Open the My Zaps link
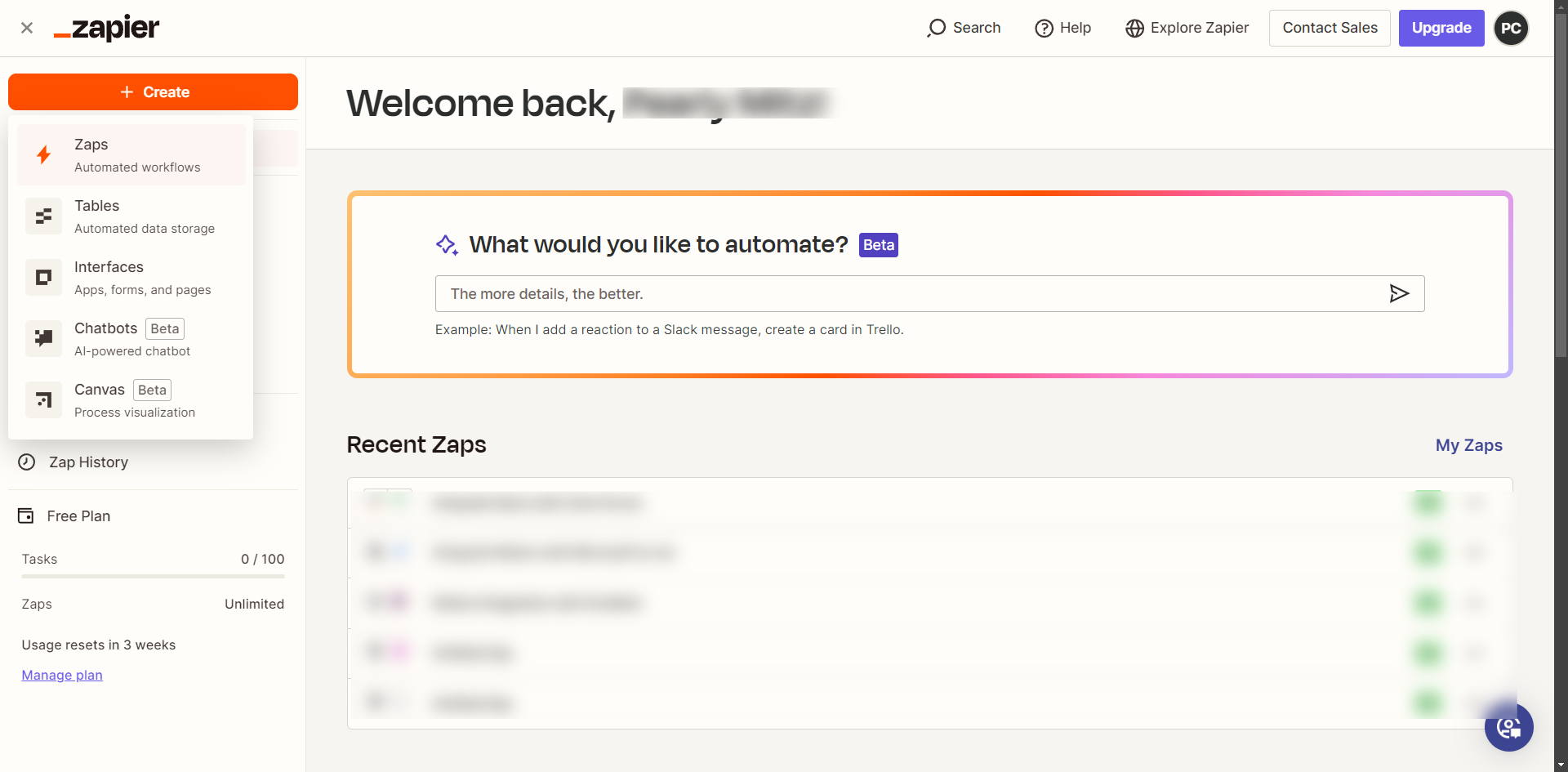The height and width of the screenshot is (772, 1568). tap(1468, 445)
